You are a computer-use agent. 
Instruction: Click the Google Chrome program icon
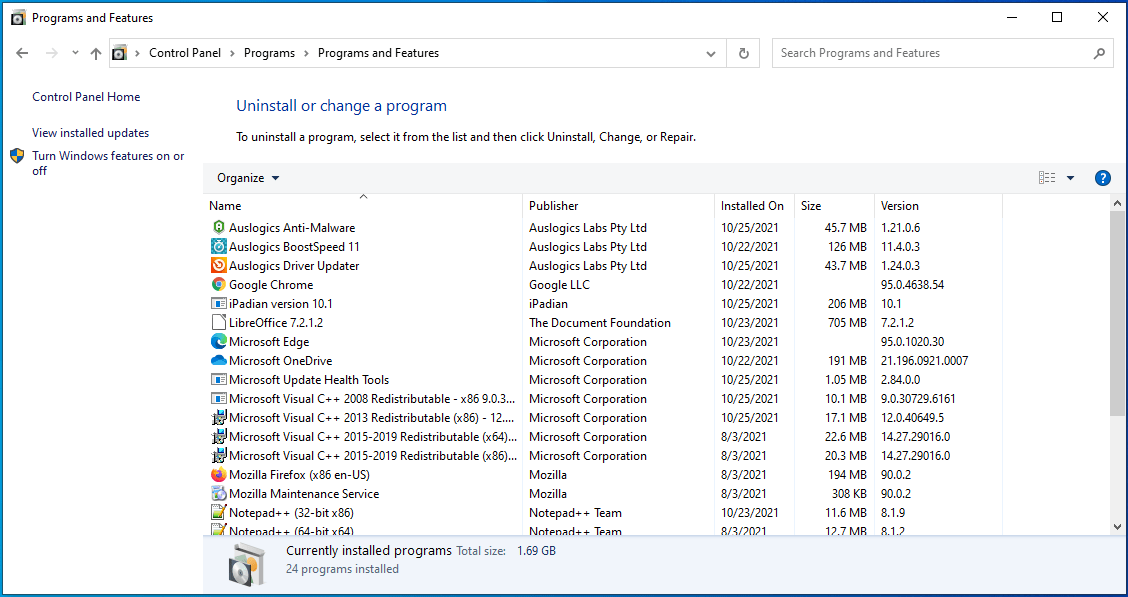[x=220, y=284]
